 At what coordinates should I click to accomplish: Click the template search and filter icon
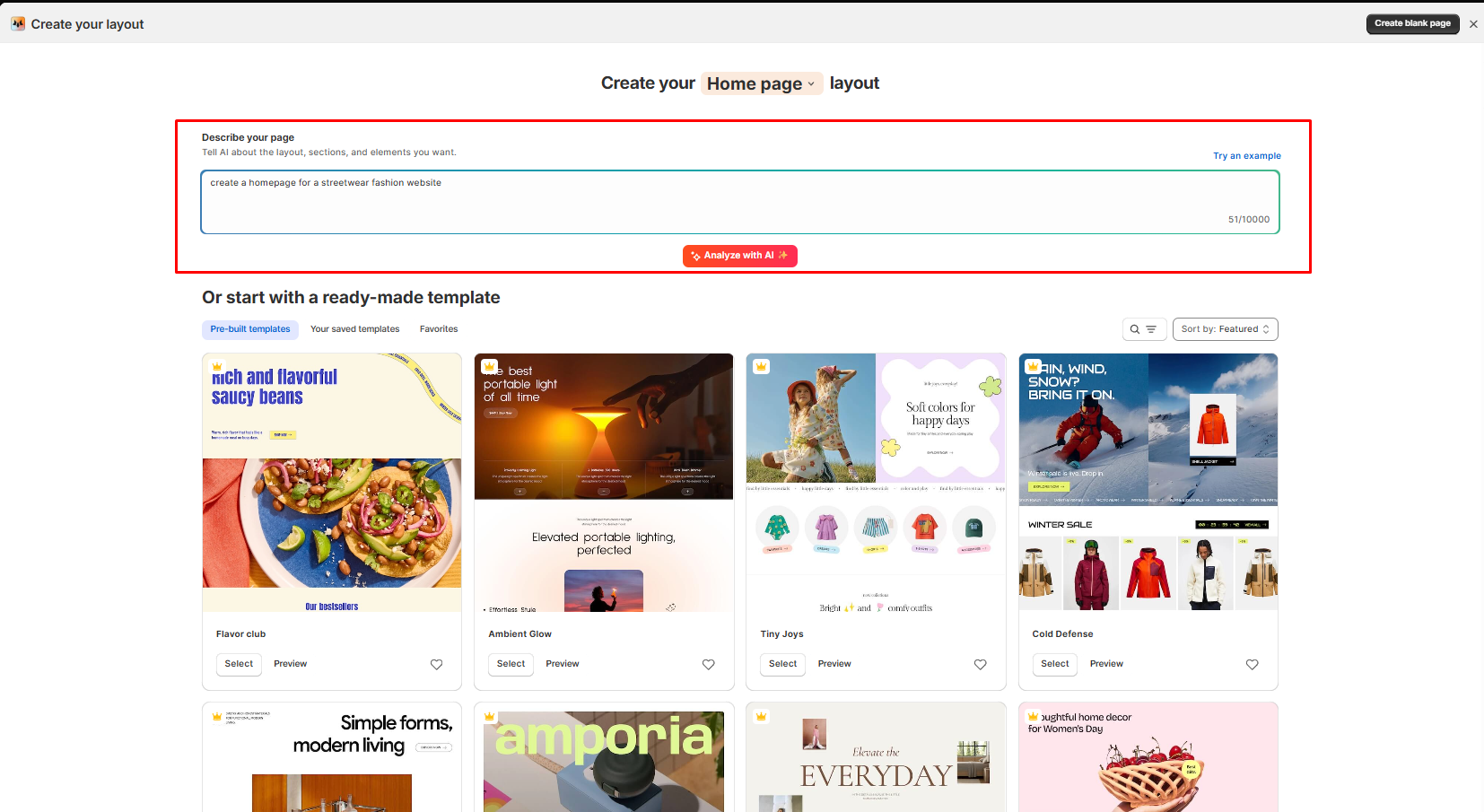pos(1144,329)
